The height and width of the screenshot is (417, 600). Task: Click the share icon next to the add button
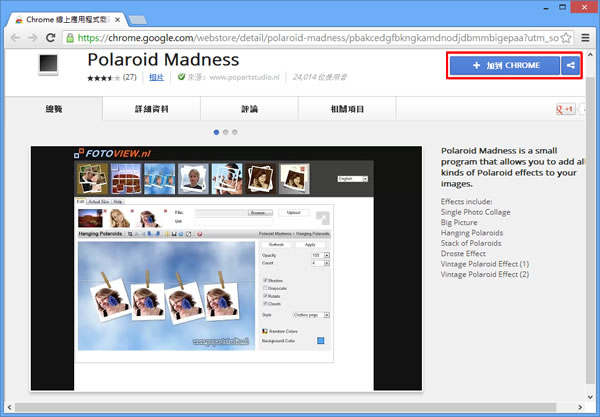[x=571, y=65]
